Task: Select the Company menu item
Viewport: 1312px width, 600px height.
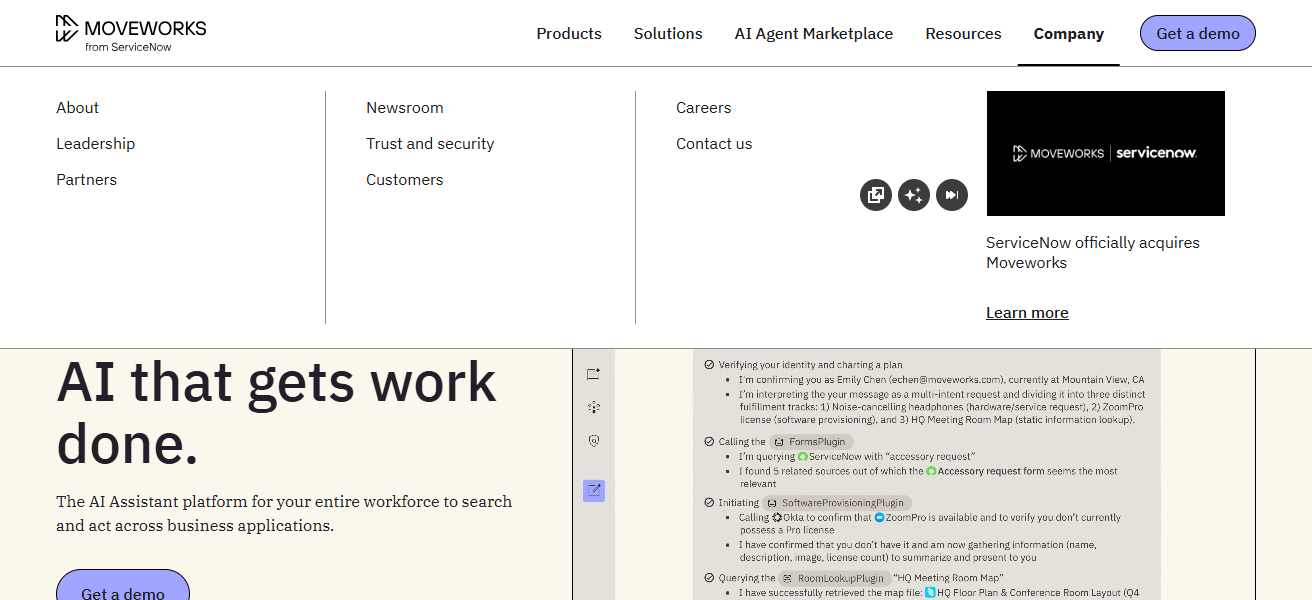Action: (x=1068, y=33)
